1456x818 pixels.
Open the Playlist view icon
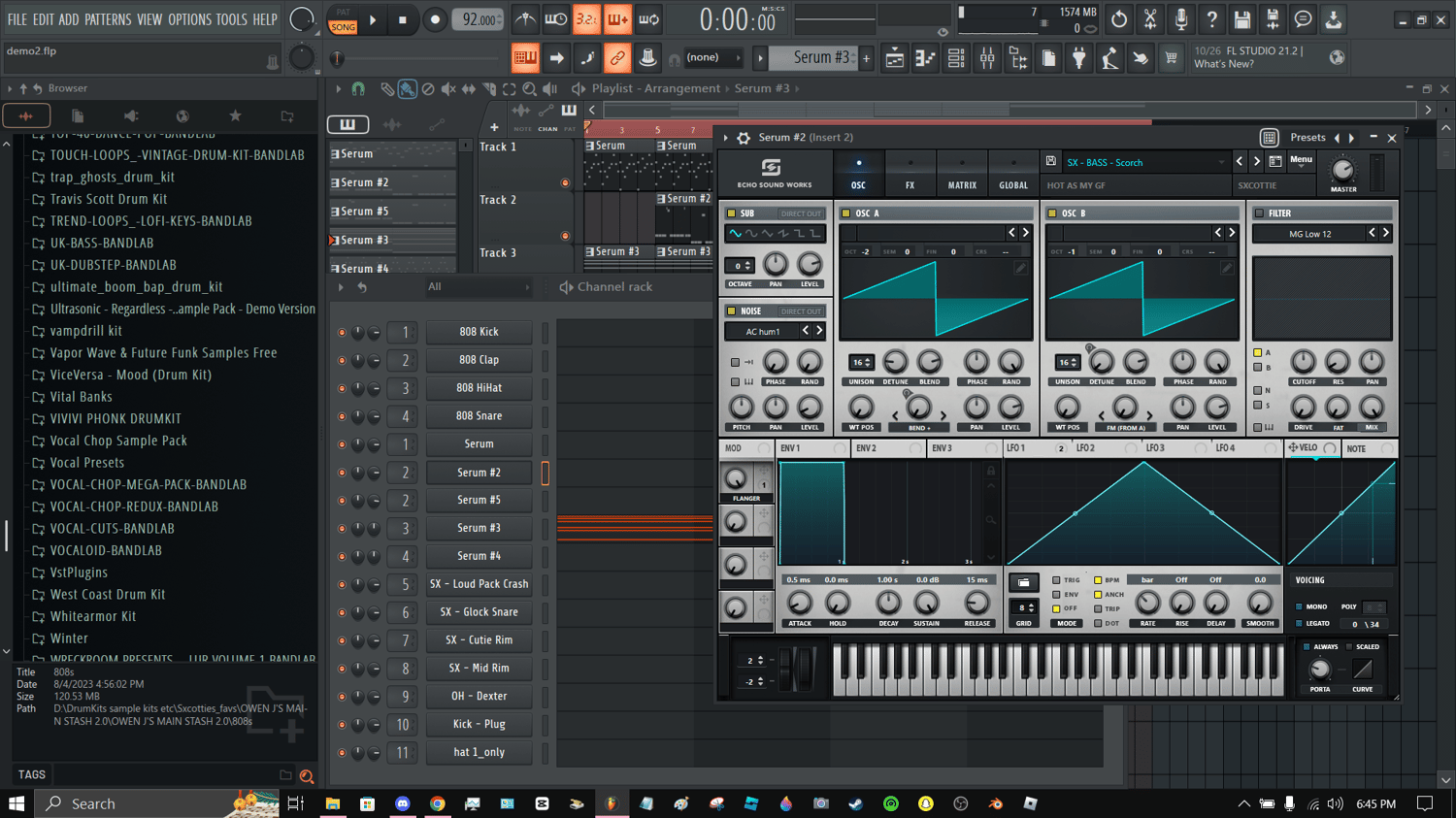pos(894,59)
